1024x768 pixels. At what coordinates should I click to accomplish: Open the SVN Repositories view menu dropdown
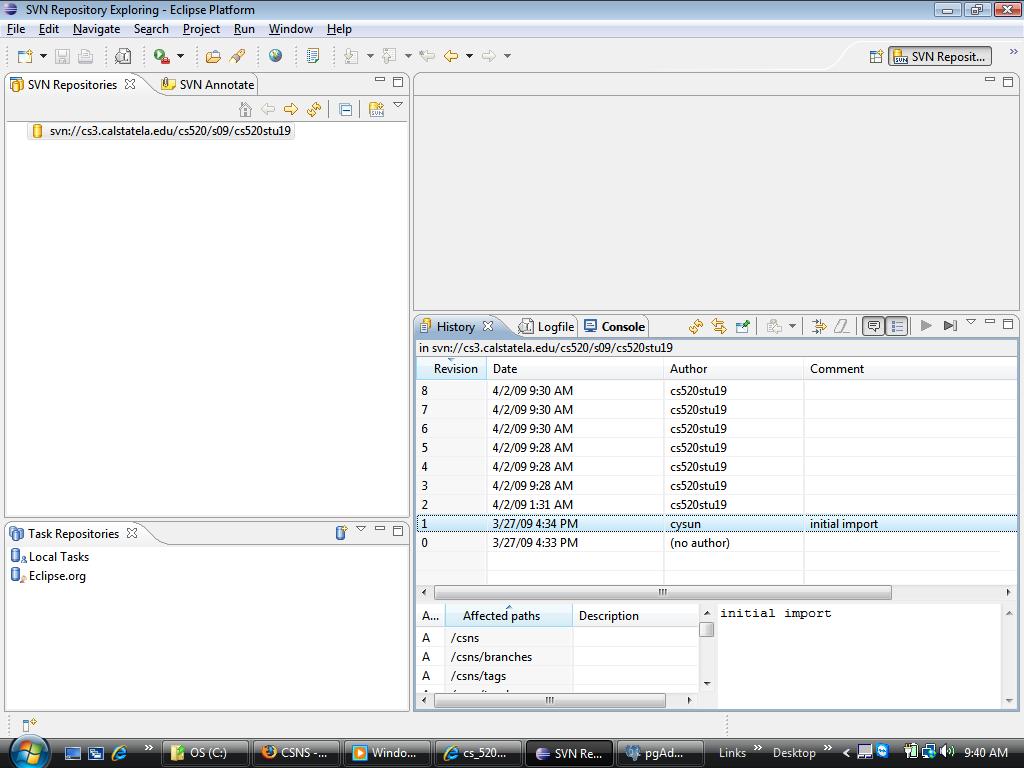pyautogui.click(x=398, y=106)
